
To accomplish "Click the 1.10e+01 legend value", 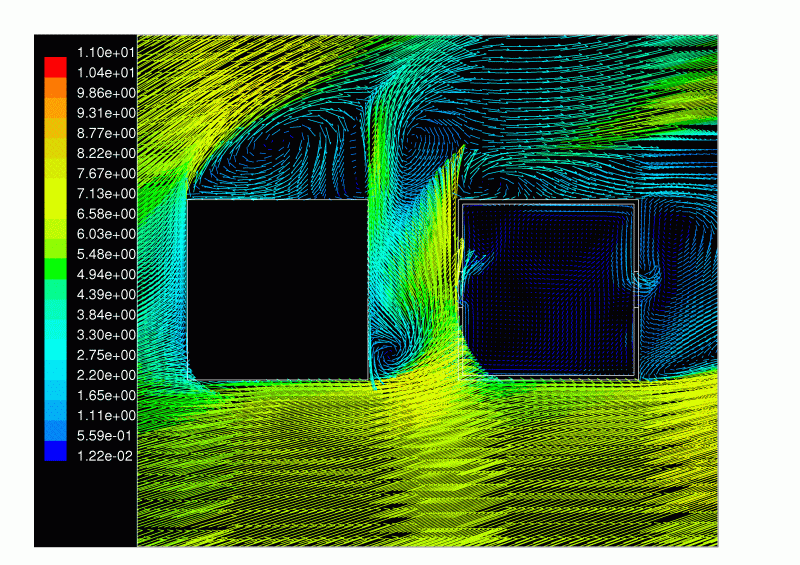I will tap(106, 53).
